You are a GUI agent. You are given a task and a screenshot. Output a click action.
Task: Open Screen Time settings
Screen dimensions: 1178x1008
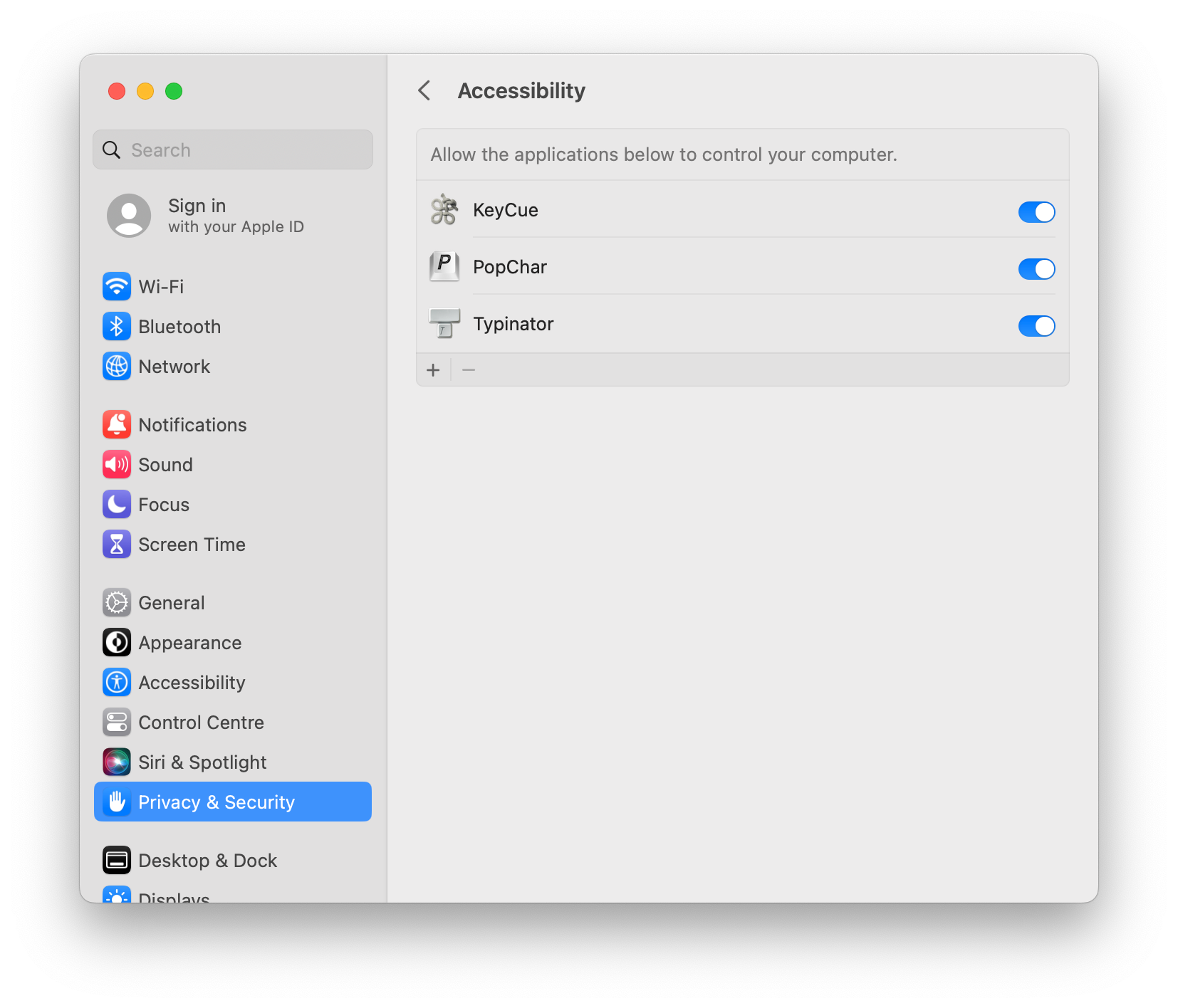click(x=192, y=544)
